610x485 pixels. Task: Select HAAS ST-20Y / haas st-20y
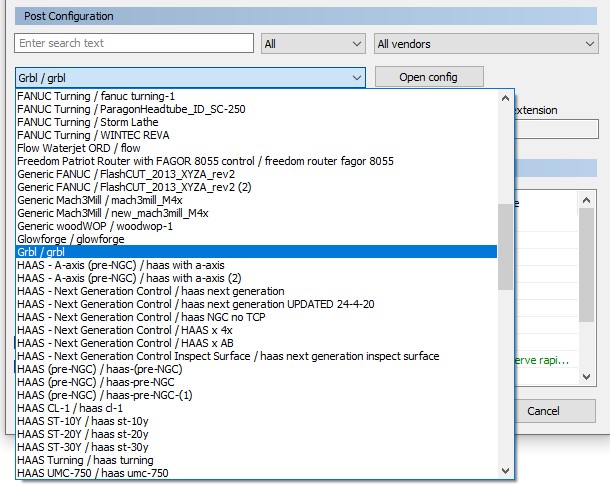tap(256, 434)
